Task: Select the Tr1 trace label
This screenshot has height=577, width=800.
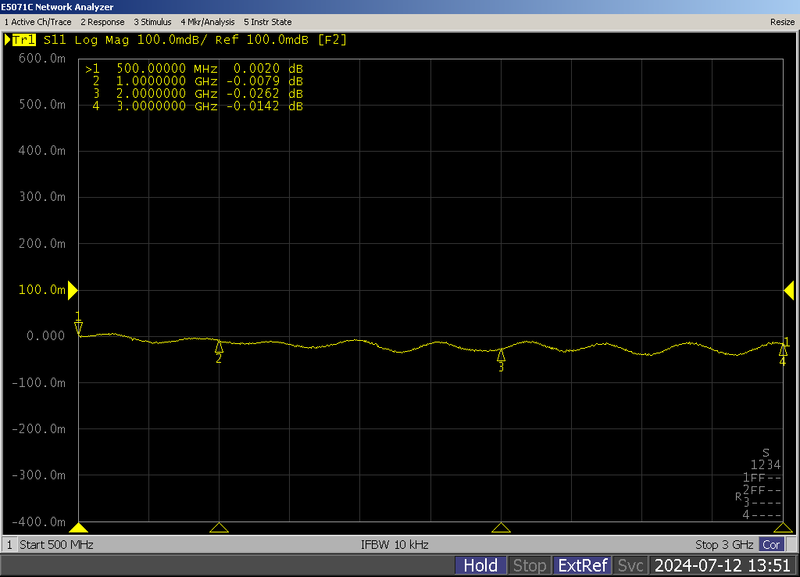Action: pos(19,40)
